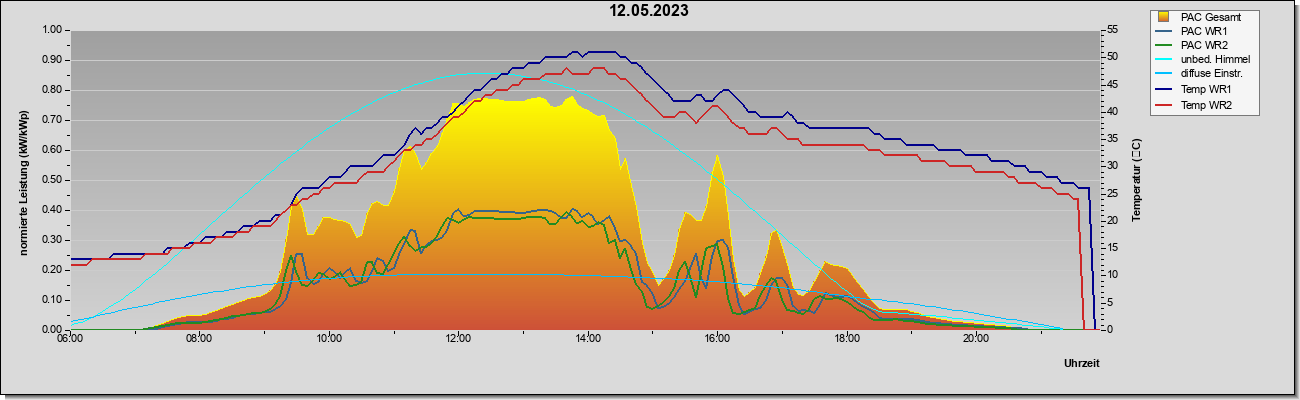Click the 0.00 value on power axis
The height and width of the screenshot is (400, 1300).
coord(51,329)
